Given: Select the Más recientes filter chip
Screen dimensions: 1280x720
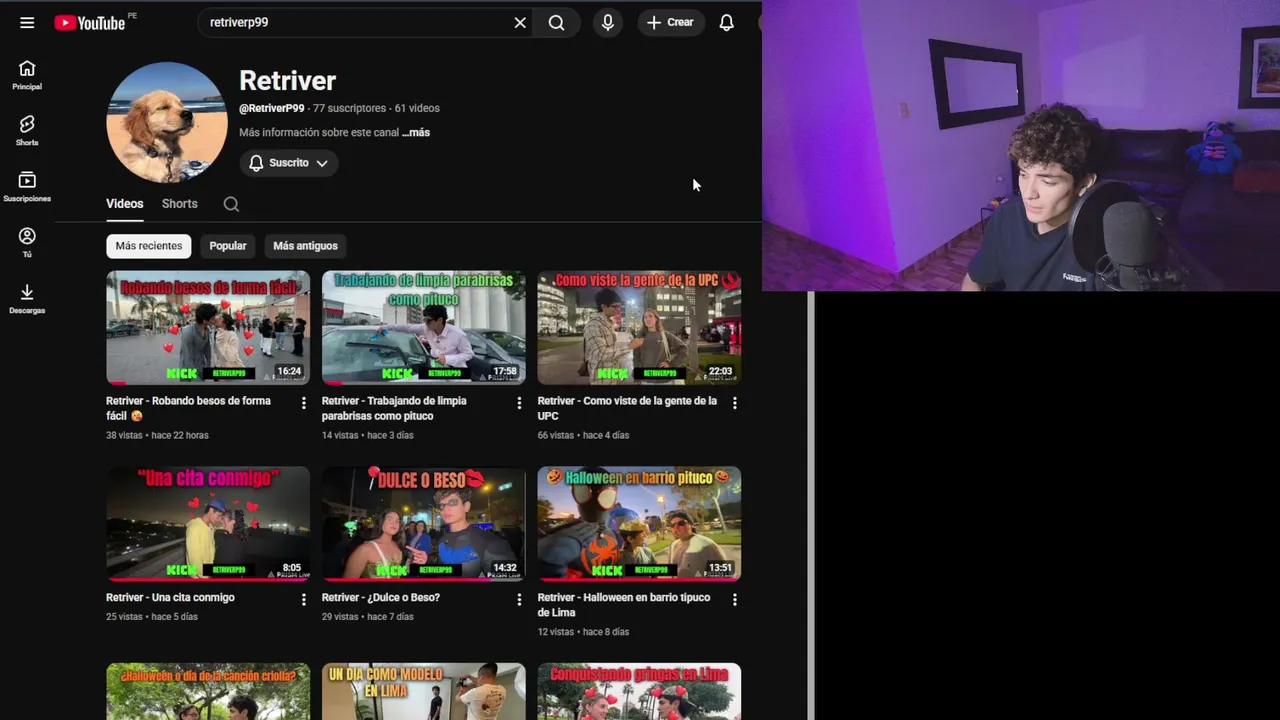Looking at the screenshot, I should point(149,246).
